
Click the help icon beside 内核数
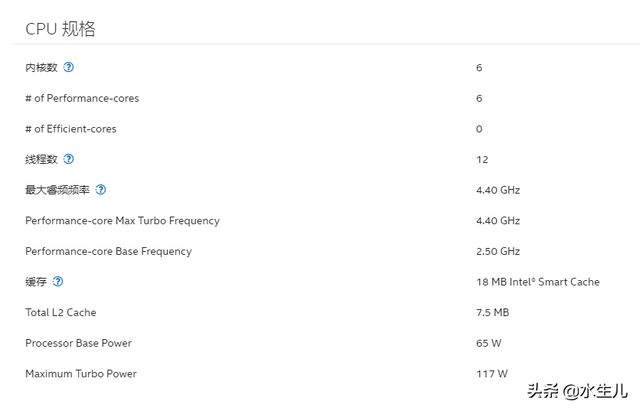[69, 67]
